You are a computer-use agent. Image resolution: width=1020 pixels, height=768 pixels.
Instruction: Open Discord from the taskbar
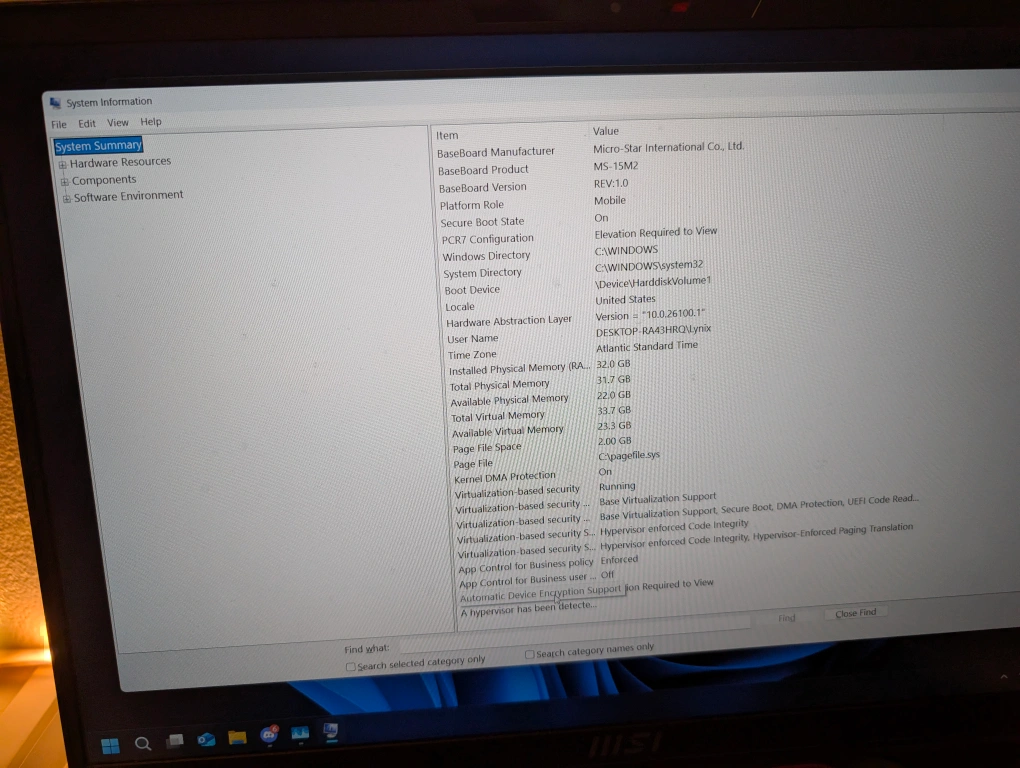(269, 735)
